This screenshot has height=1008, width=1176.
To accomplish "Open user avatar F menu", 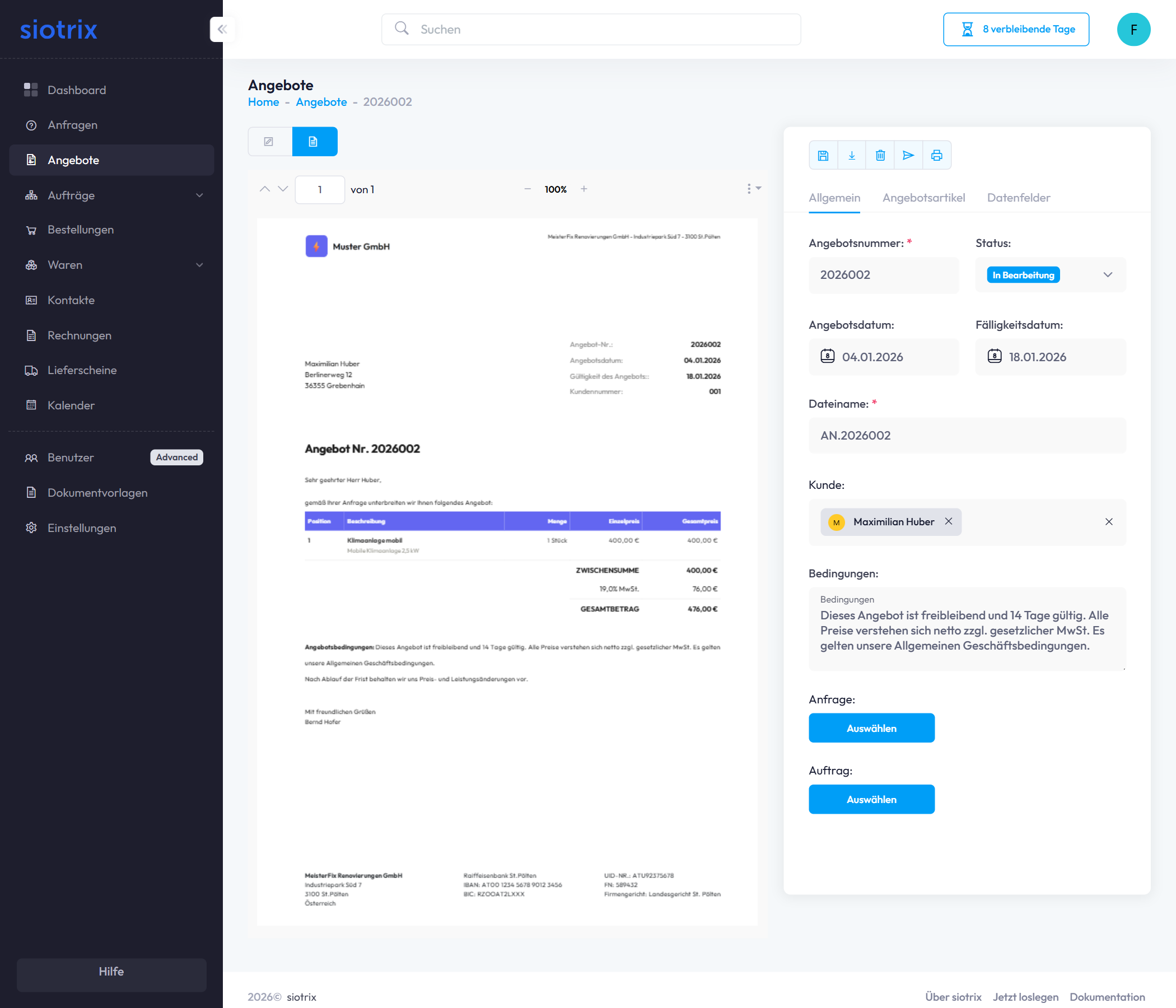I will click(x=1133, y=30).
